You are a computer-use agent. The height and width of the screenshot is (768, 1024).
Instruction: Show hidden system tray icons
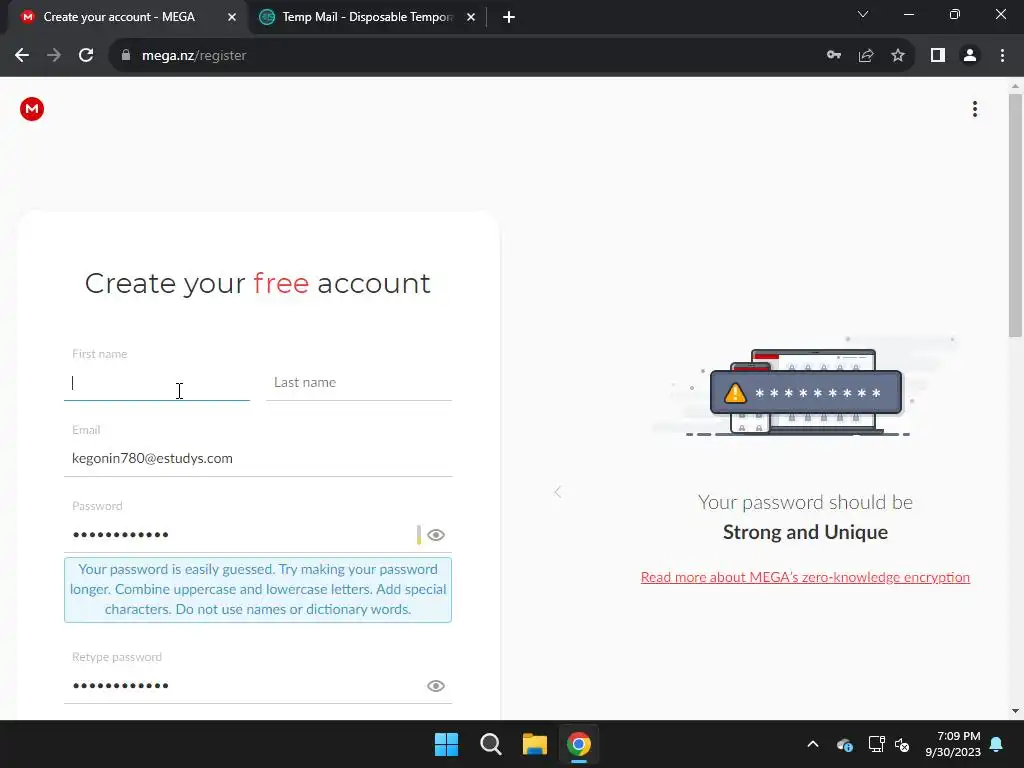[x=813, y=744]
